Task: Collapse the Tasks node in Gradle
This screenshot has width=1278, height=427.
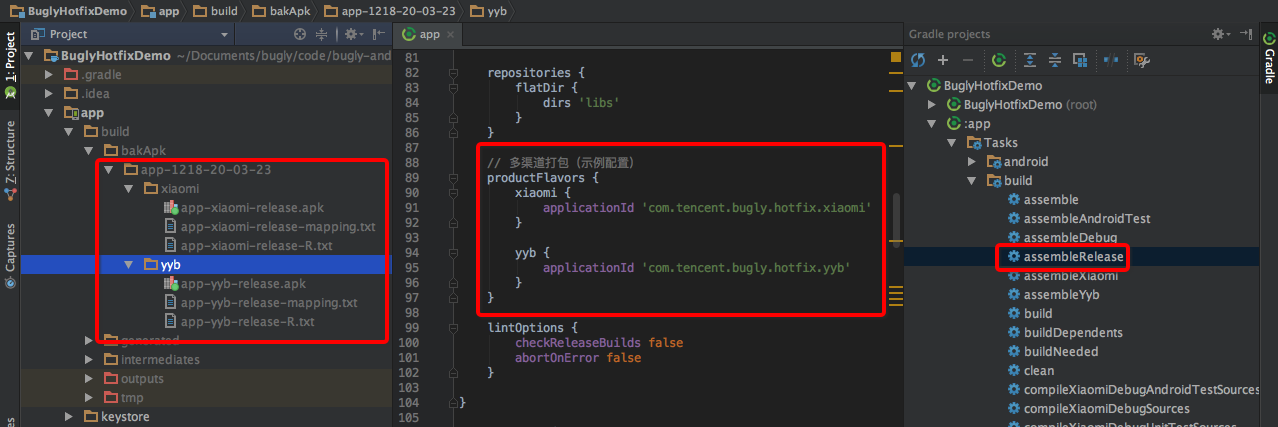Action: click(953, 143)
